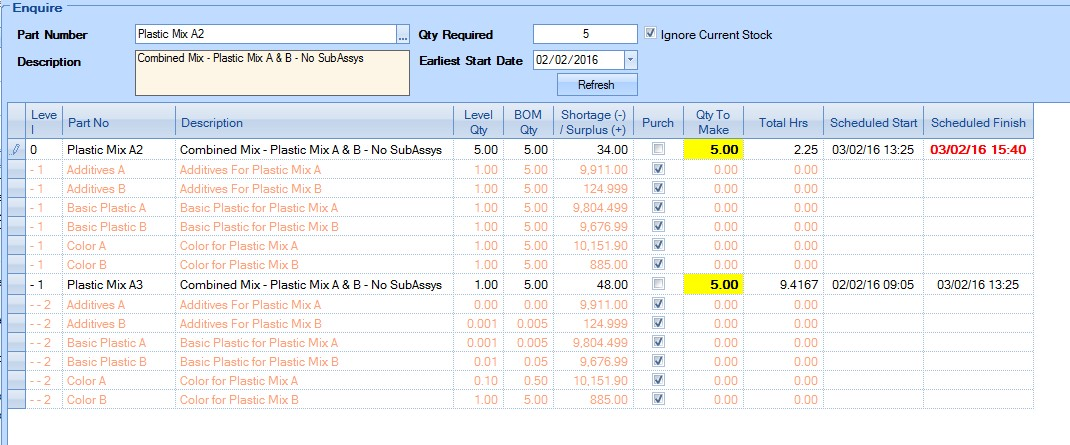This screenshot has height=445, width=1070.
Task: Open the Earliest Start Date dropdown
Action: pyautogui.click(x=630, y=60)
